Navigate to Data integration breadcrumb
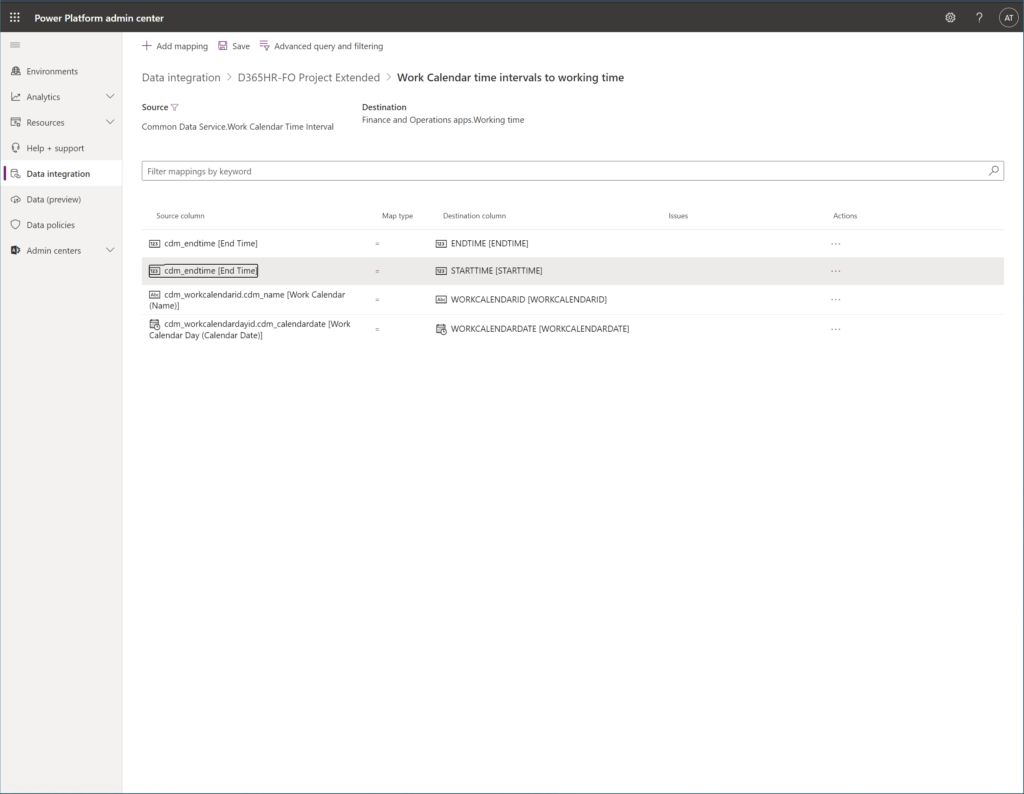 coord(181,78)
